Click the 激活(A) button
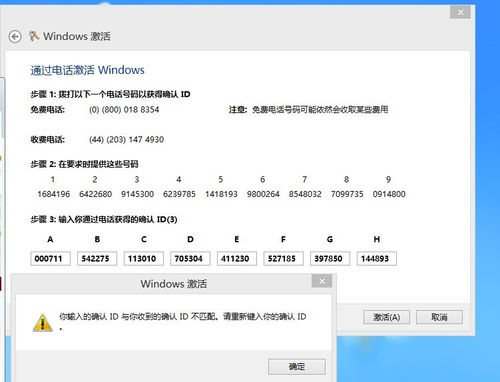Image resolution: width=500 pixels, height=382 pixels. click(386, 317)
